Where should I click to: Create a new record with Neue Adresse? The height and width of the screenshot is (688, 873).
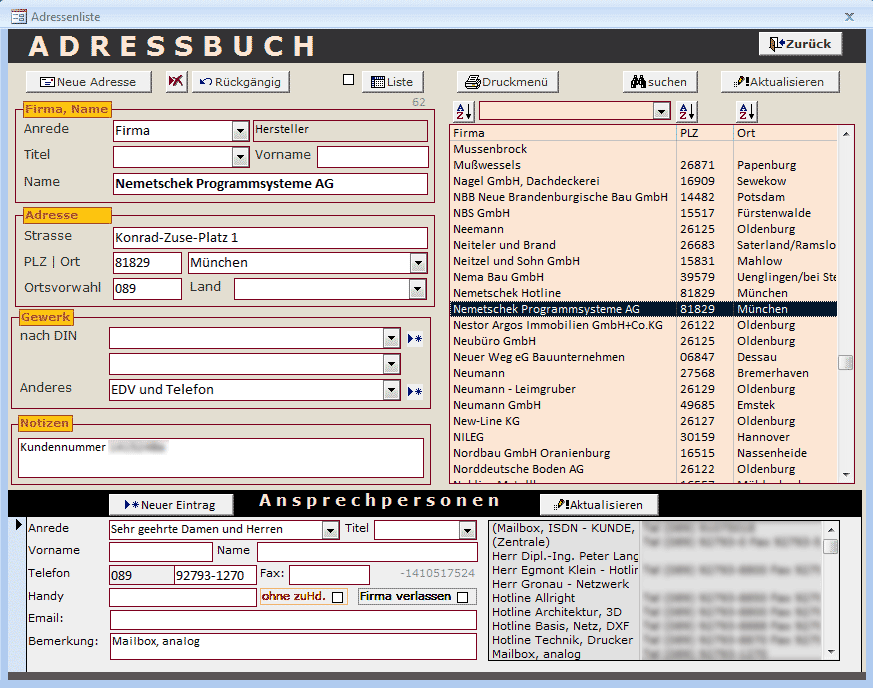89,82
